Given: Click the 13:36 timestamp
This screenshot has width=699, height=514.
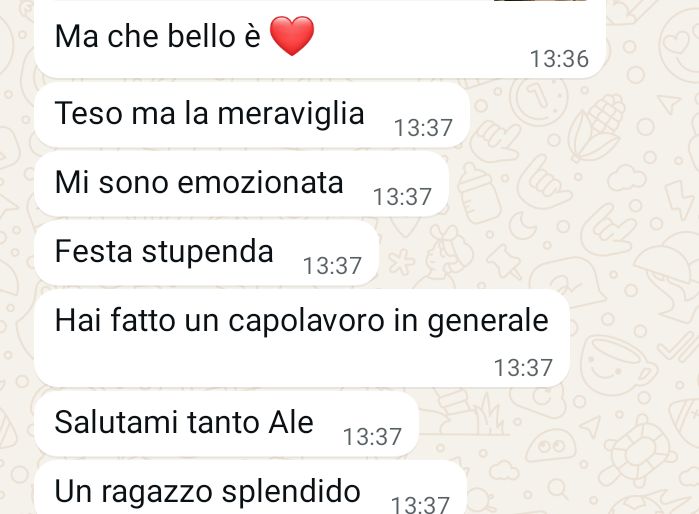Looking at the screenshot, I should [x=559, y=59].
